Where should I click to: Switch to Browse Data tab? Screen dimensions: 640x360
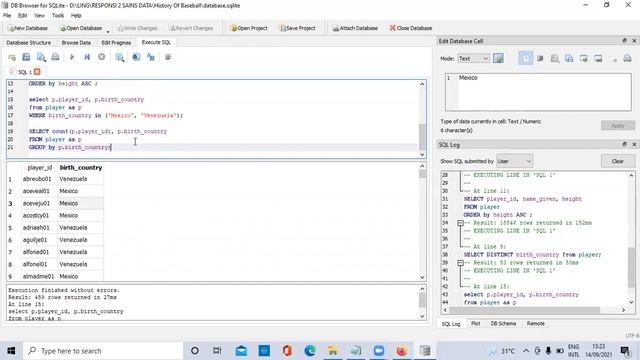coord(76,42)
